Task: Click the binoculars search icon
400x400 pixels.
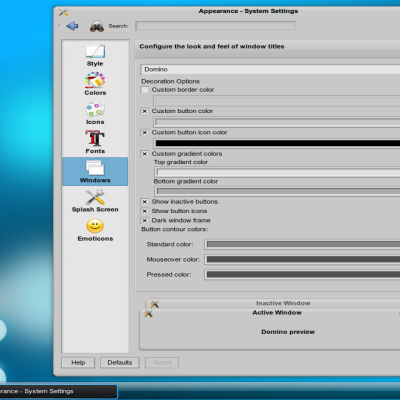Action: click(x=97, y=26)
